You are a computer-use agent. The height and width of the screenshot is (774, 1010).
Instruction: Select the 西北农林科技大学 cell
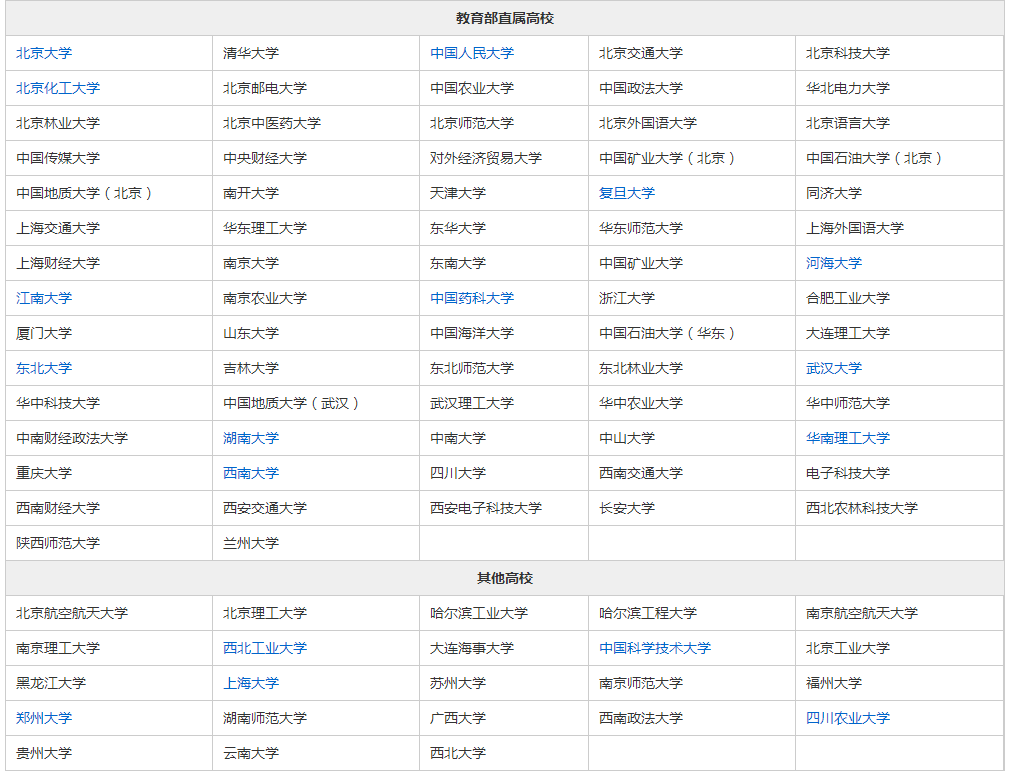(899, 508)
